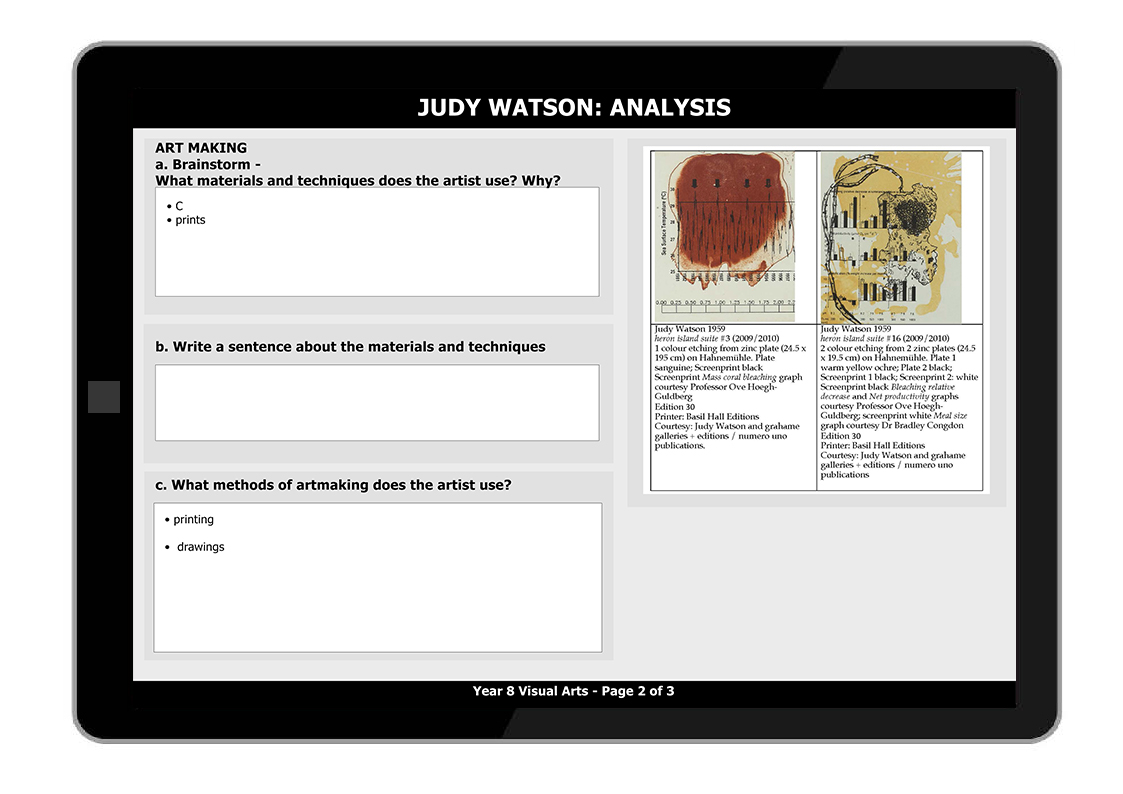Click the 'ART MAKING' heading
Viewport: 1123px width, 794px height.
coord(201,148)
